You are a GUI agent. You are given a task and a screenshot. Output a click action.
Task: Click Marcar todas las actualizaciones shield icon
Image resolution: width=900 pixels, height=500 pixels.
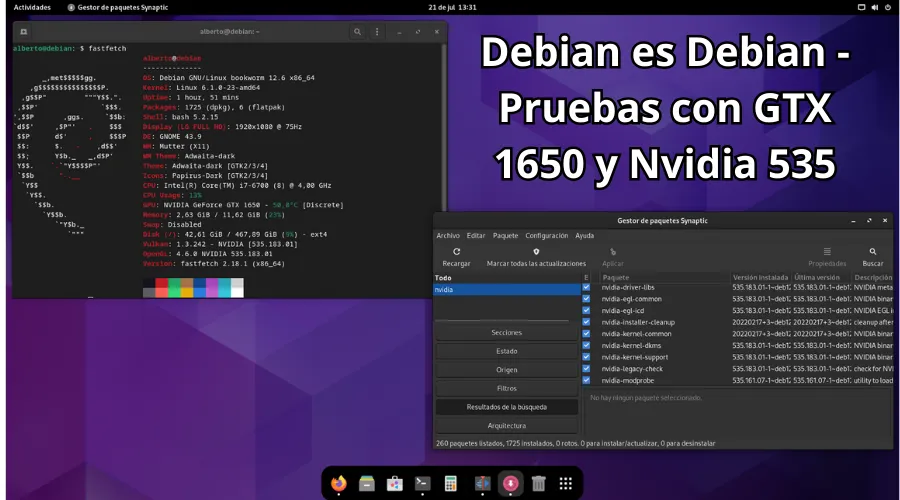point(536,251)
